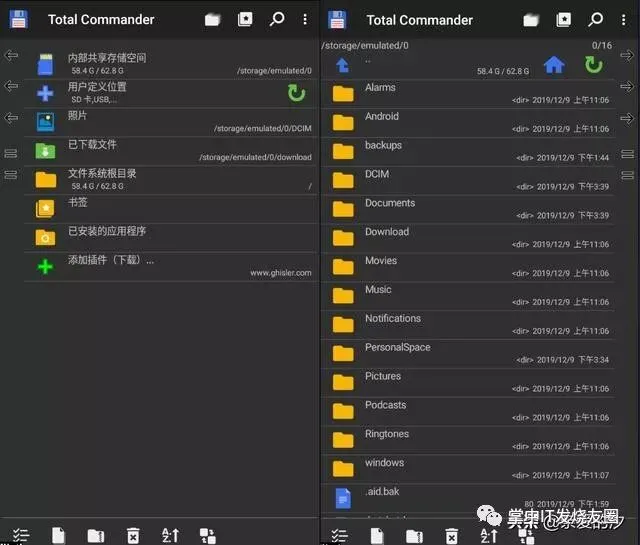
Task: Open the DCIM folder
Action: (x=469, y=180)
